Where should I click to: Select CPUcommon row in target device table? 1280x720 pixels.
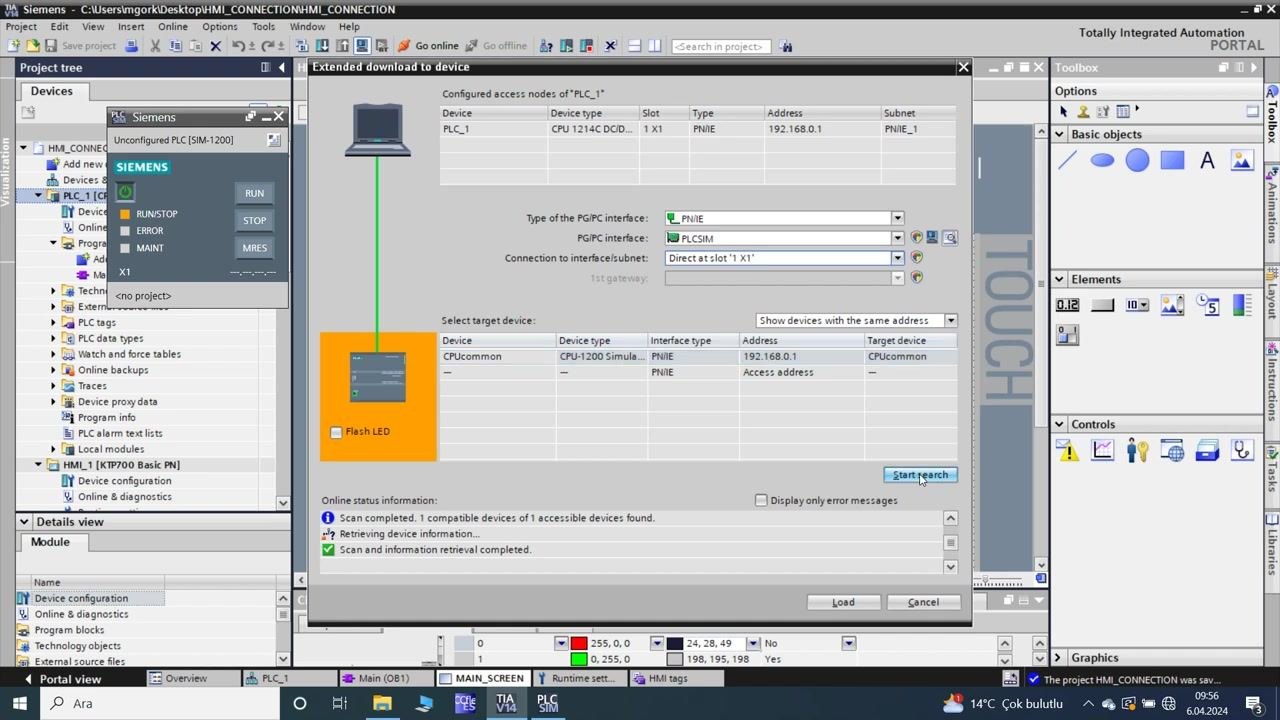(x=698, y=356)
